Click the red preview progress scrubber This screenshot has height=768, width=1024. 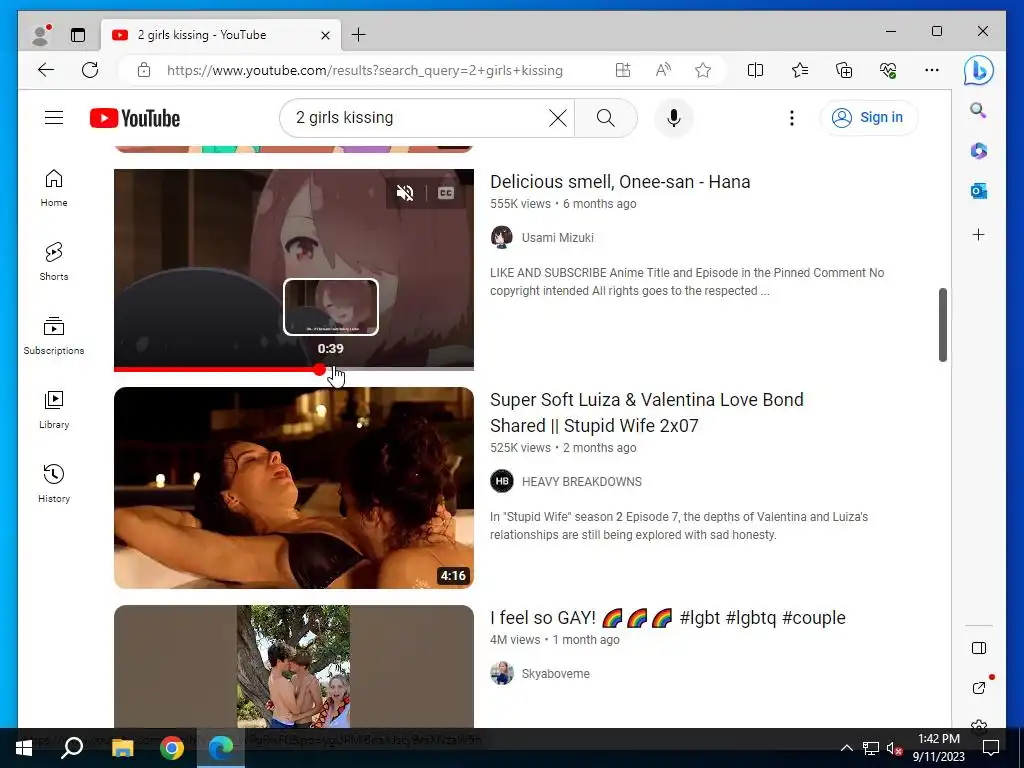click(x=319, y=370)
